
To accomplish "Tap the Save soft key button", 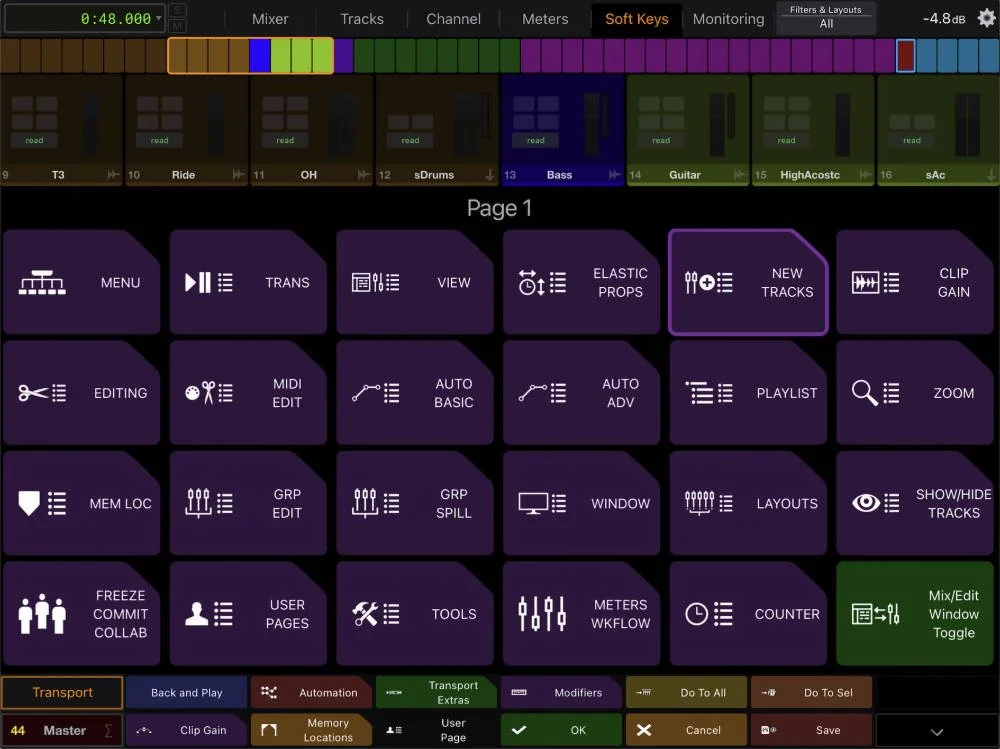I will [811, 730].
